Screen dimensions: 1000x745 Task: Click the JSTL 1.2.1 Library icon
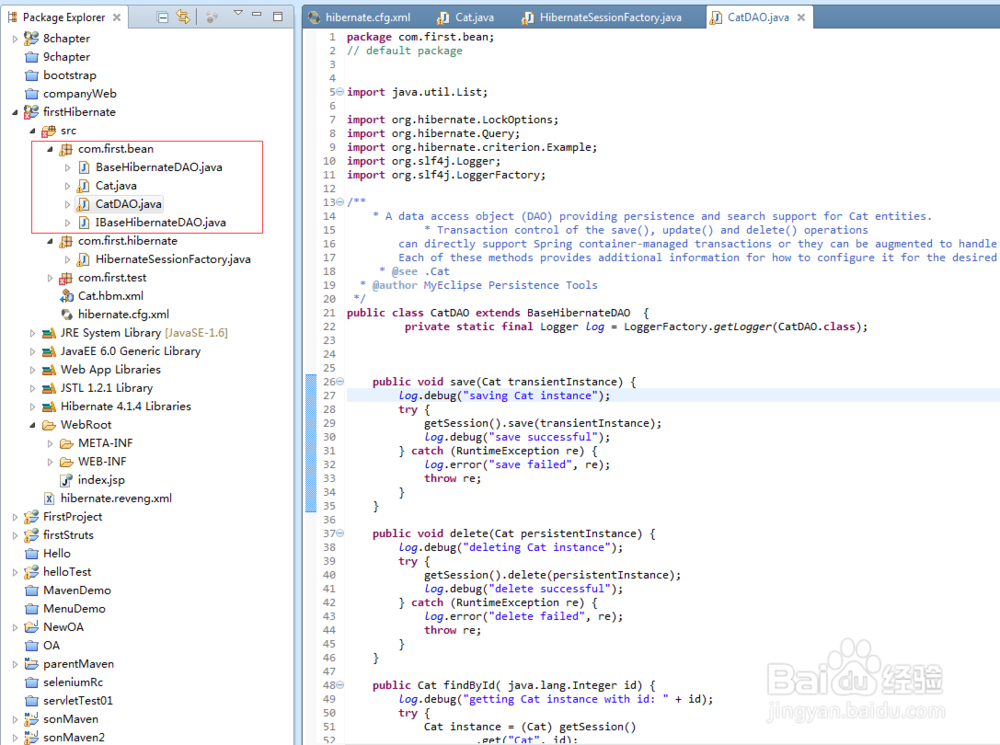48,388
